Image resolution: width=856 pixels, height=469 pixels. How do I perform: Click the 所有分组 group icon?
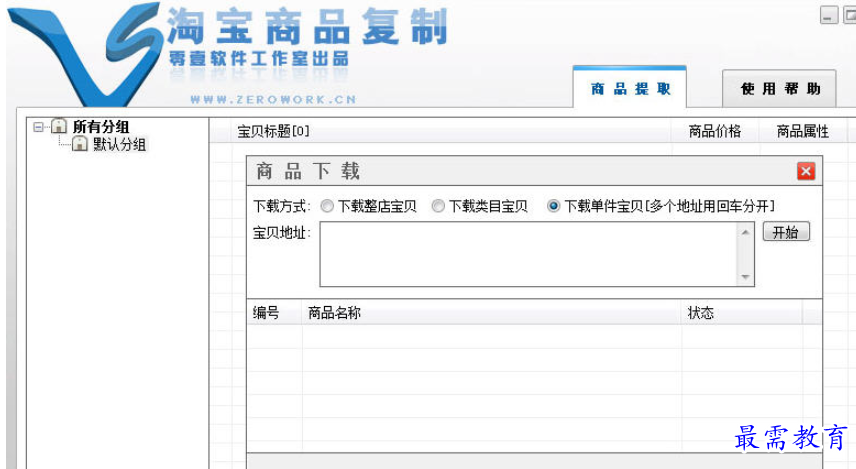(x=58, y=127)
